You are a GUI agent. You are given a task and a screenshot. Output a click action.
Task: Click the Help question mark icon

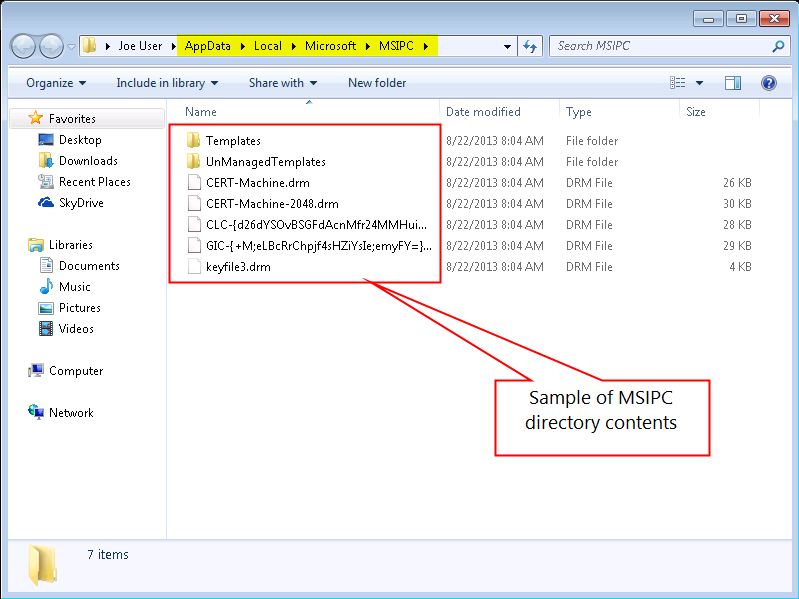coord(768,83)
